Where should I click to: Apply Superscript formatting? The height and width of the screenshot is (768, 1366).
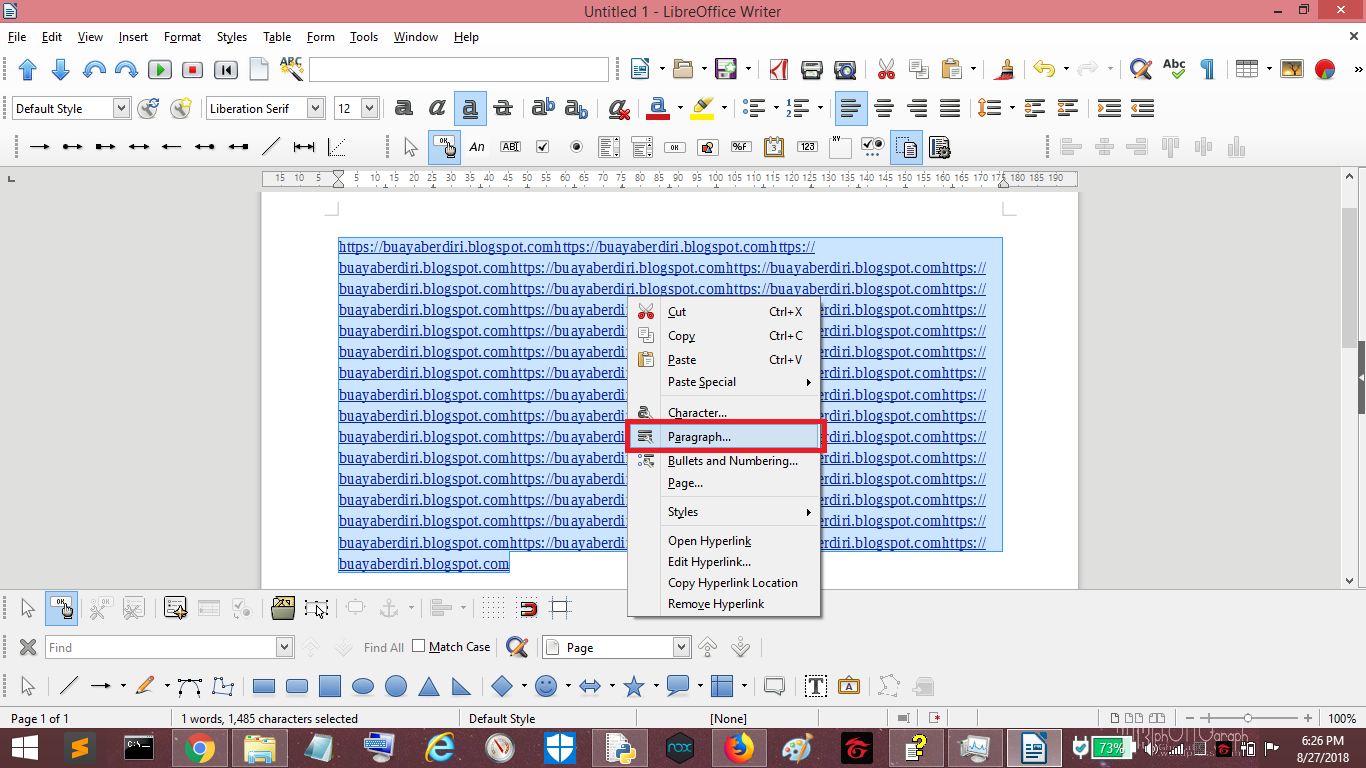tap(543, 108)
